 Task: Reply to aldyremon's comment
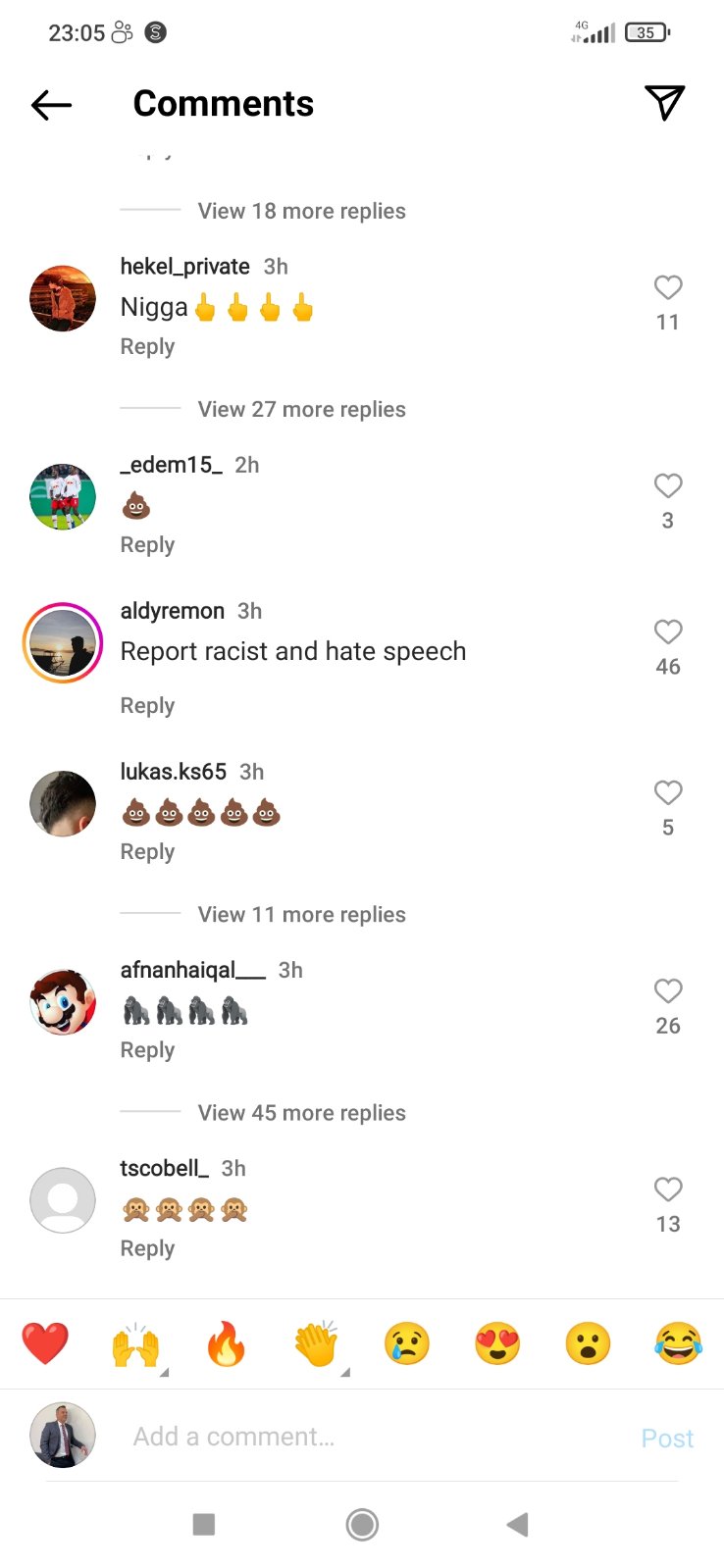click(x=147, y=706)
